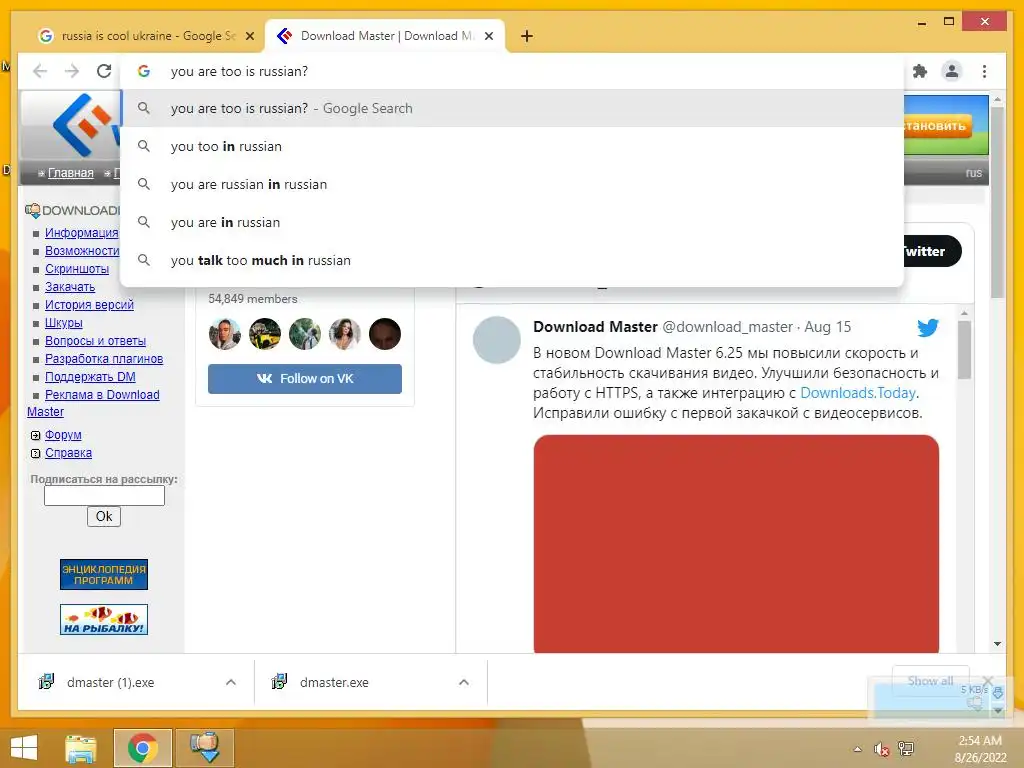Expand the dmaster (1).exe download chevron

point(231,682)
